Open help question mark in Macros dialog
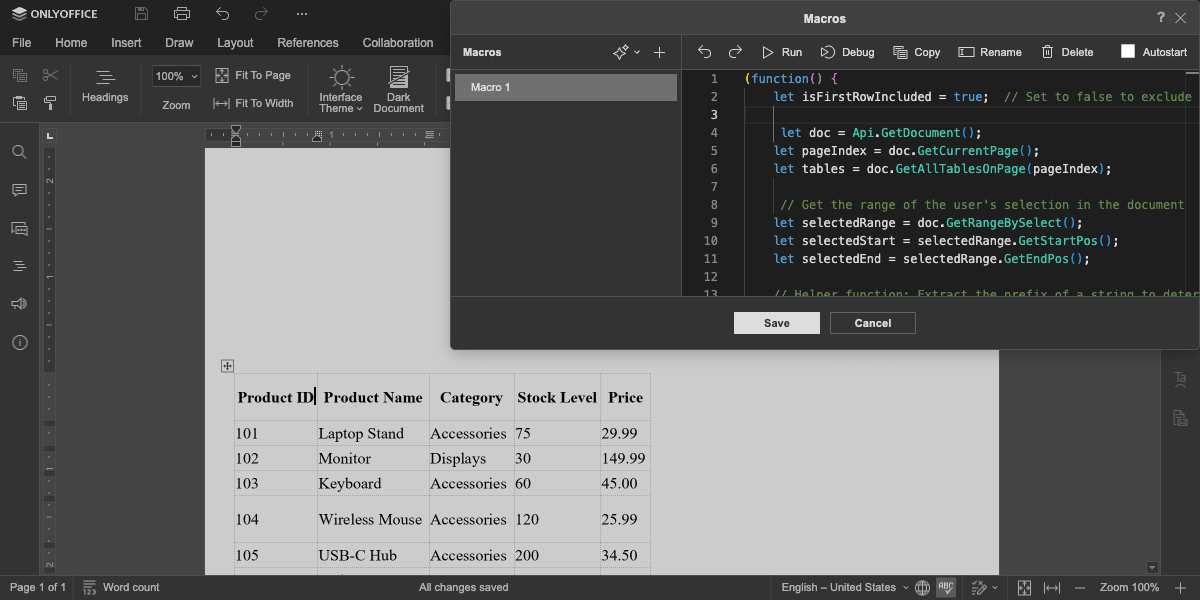 coord(1161,18)
